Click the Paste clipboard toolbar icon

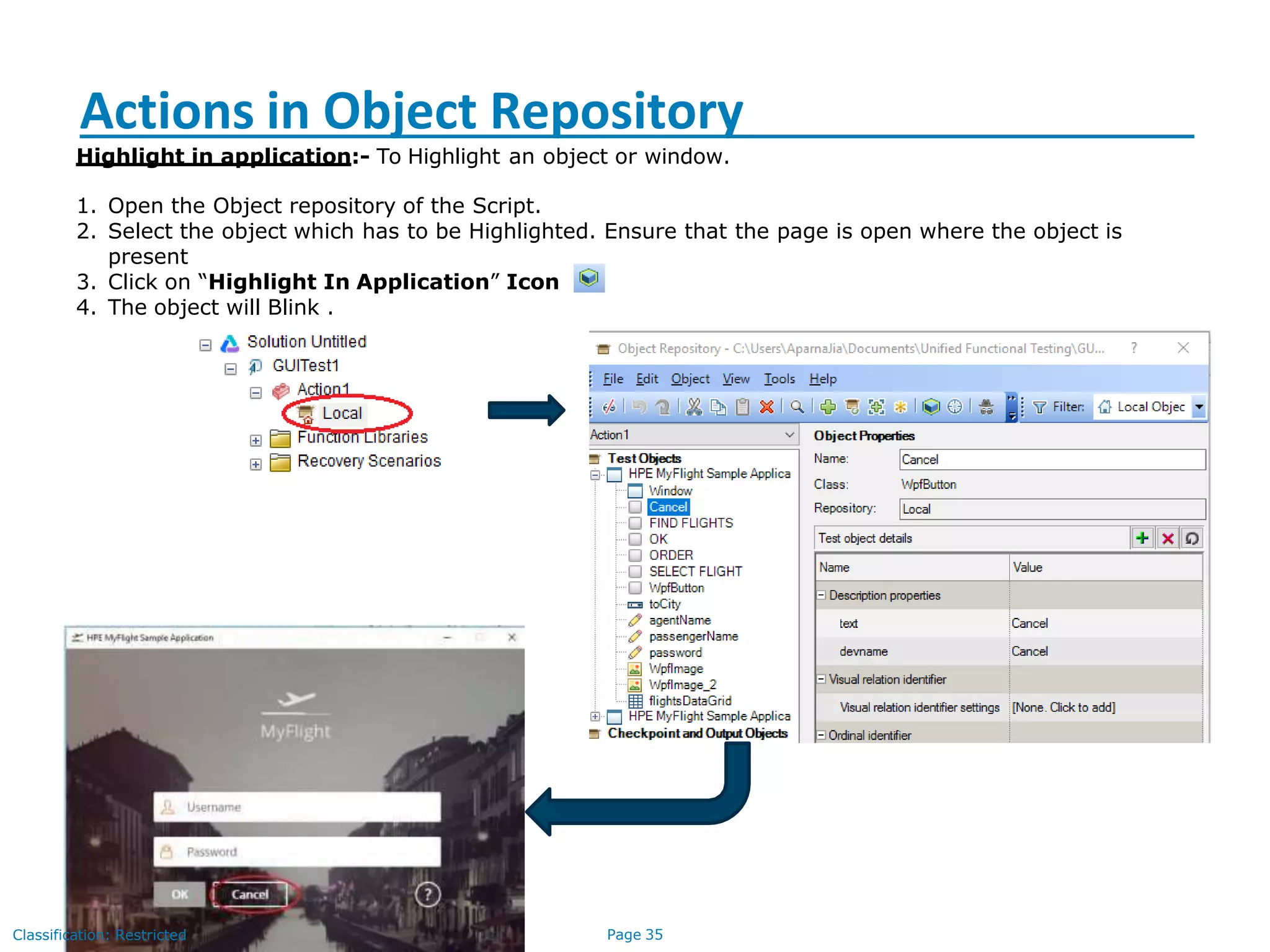(x=743, y=407)
